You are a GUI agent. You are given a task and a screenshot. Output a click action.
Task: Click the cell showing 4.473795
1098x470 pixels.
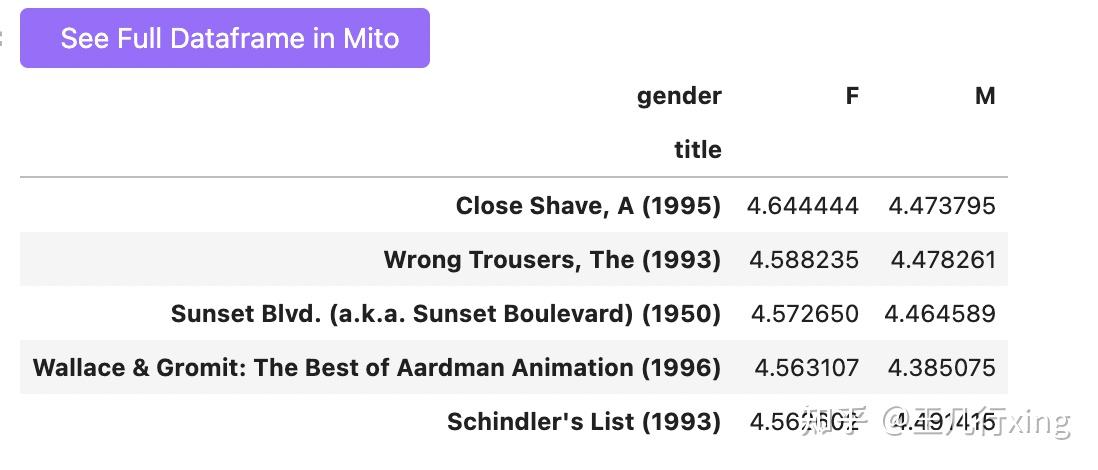(x=942, y=206)
